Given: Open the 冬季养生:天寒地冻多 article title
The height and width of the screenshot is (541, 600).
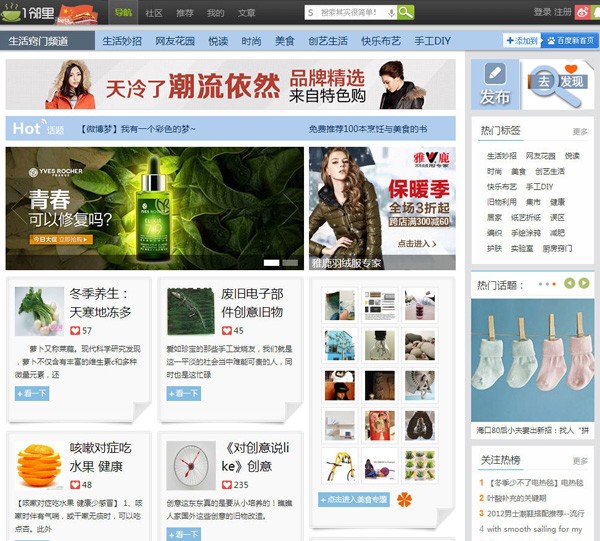Looking at the screenshot, I should (x=100, y=303).
